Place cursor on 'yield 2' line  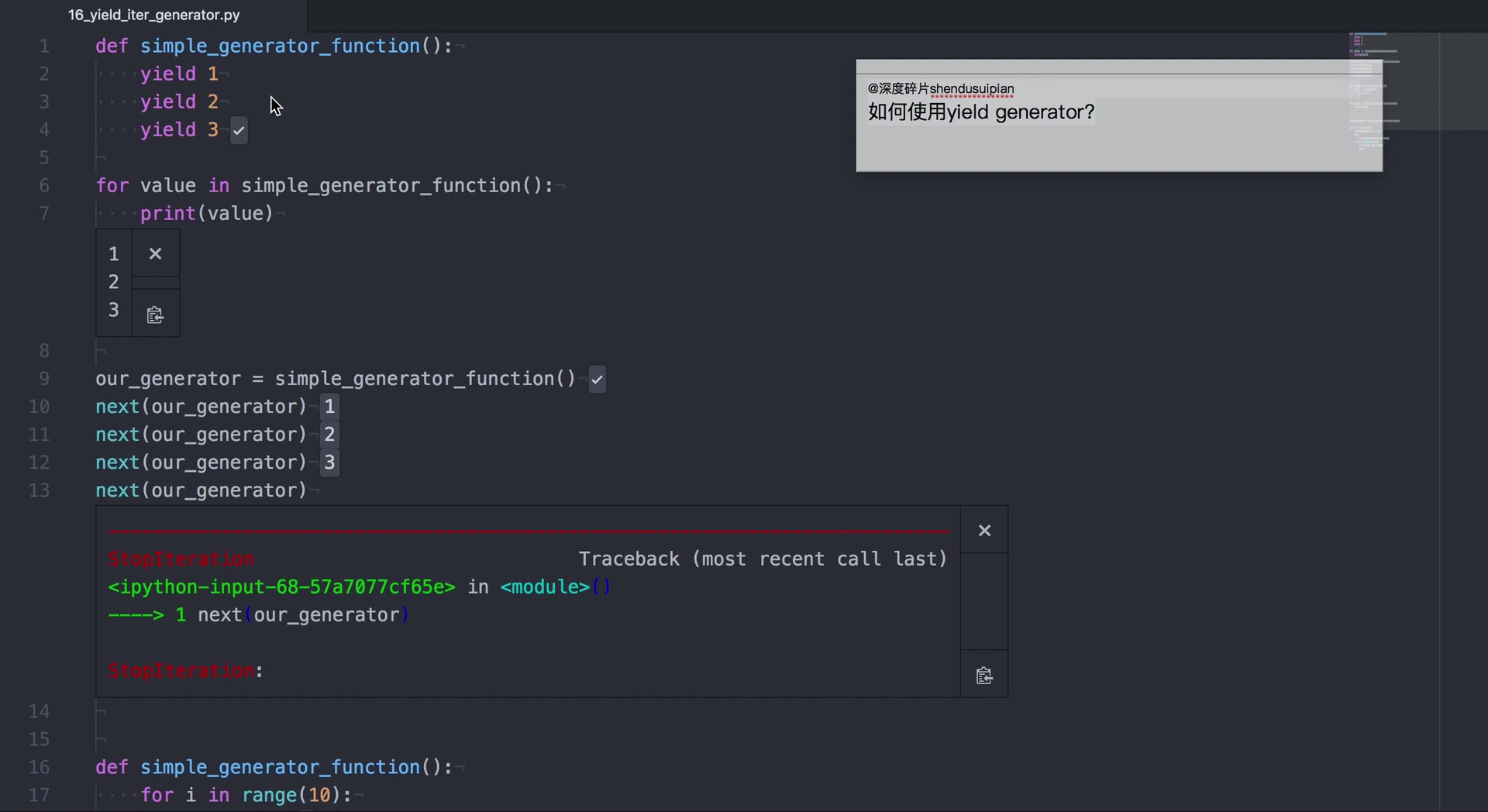(179, 102)
